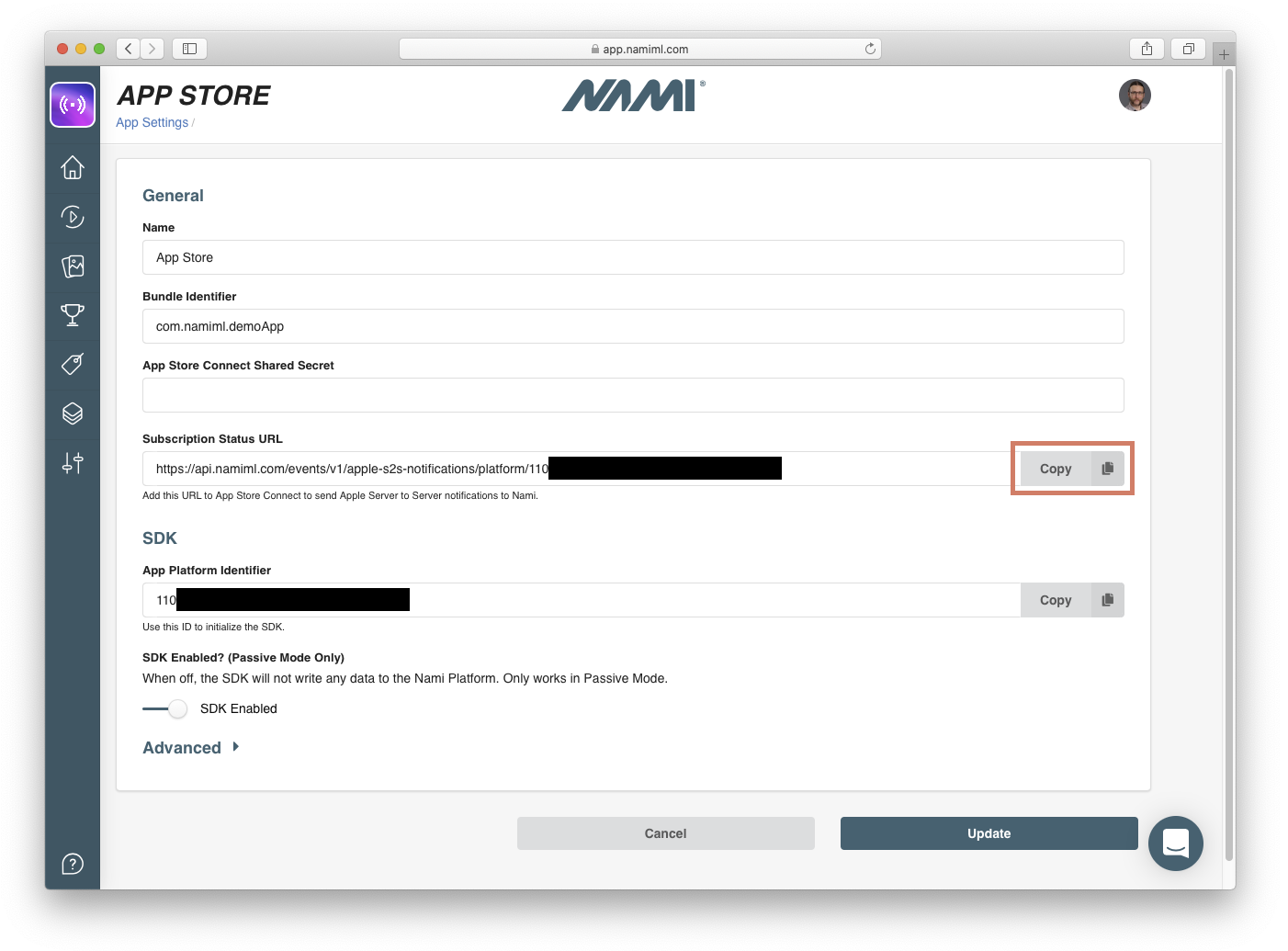The height and width of the screenshot is (951, 1288).
Task: Open the chat support bubble
Action: (x=1176, y=843)
